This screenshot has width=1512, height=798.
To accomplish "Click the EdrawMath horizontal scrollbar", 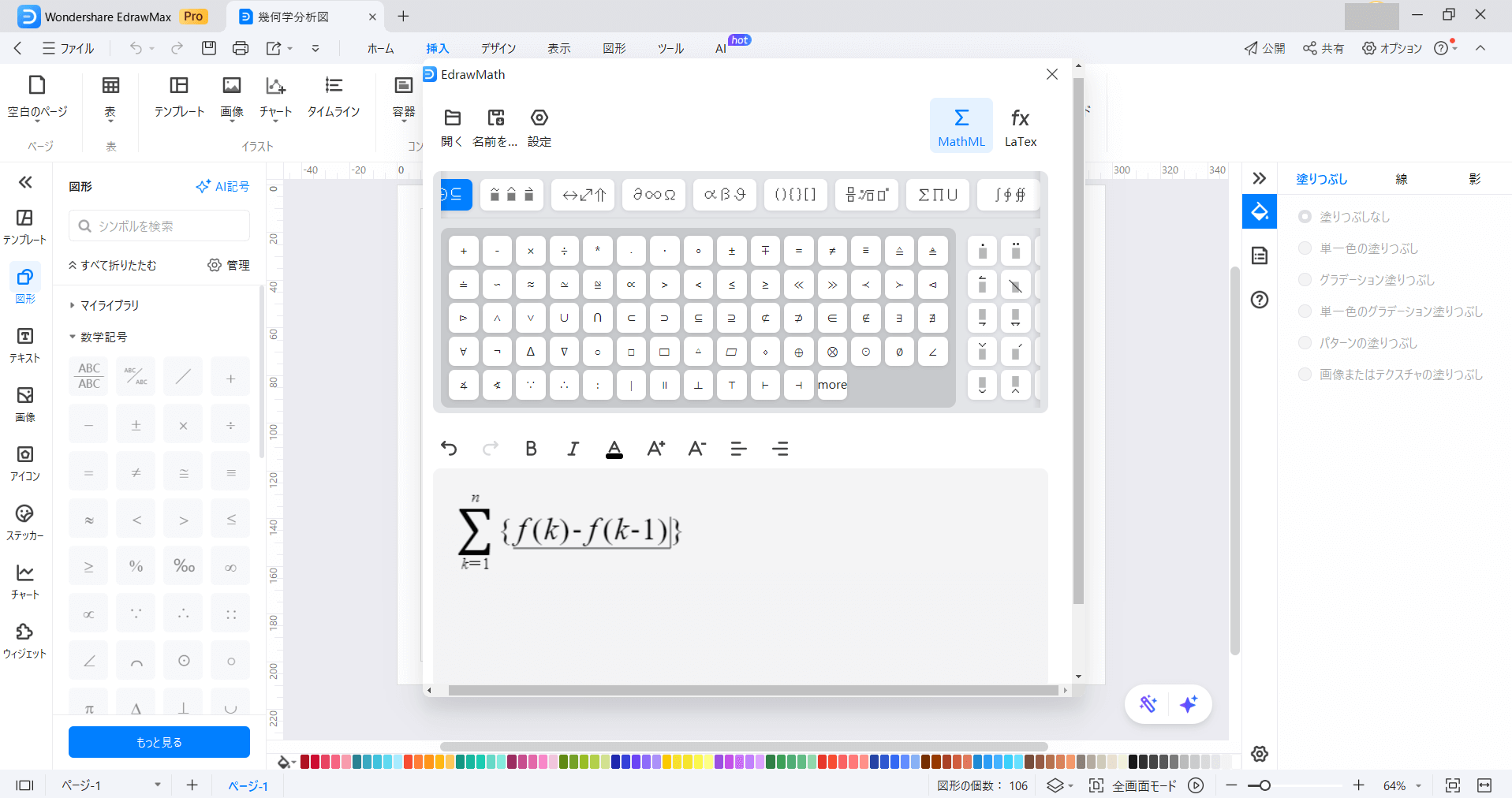I will (752, 690).
